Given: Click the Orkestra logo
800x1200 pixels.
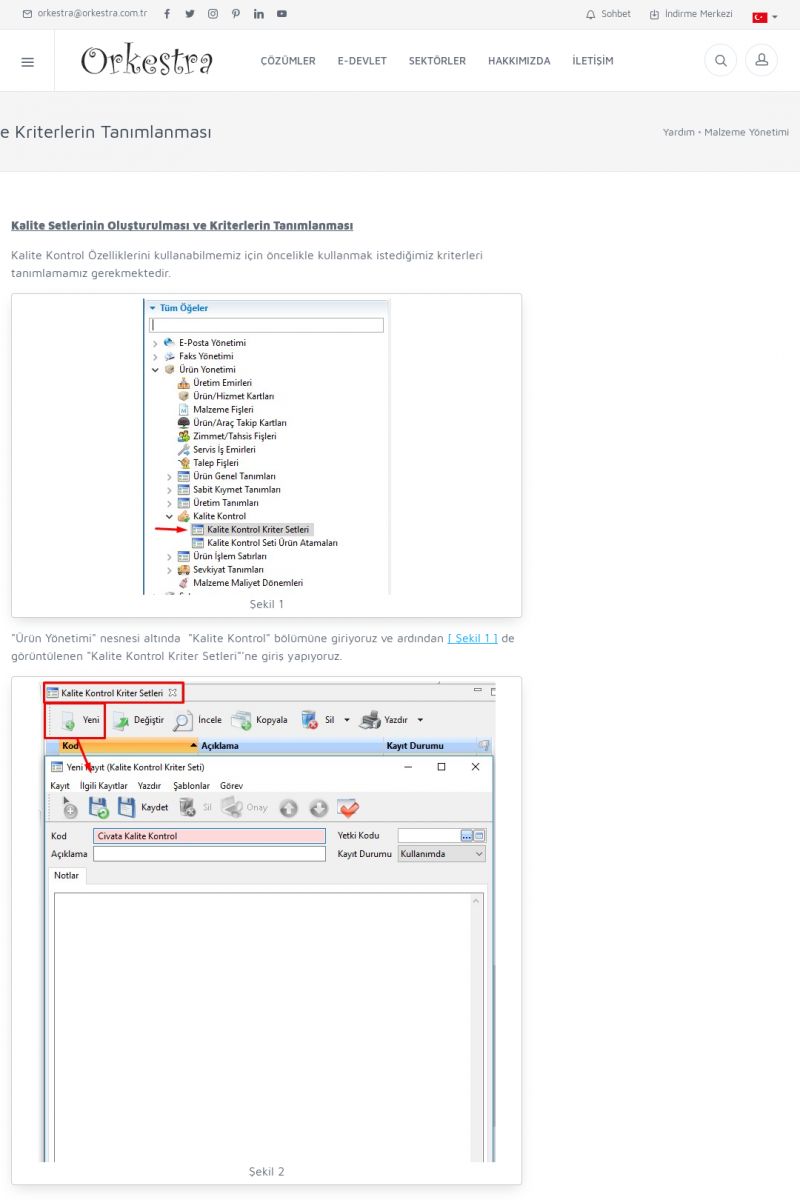Looking at the screenshot, I should 147,61.
